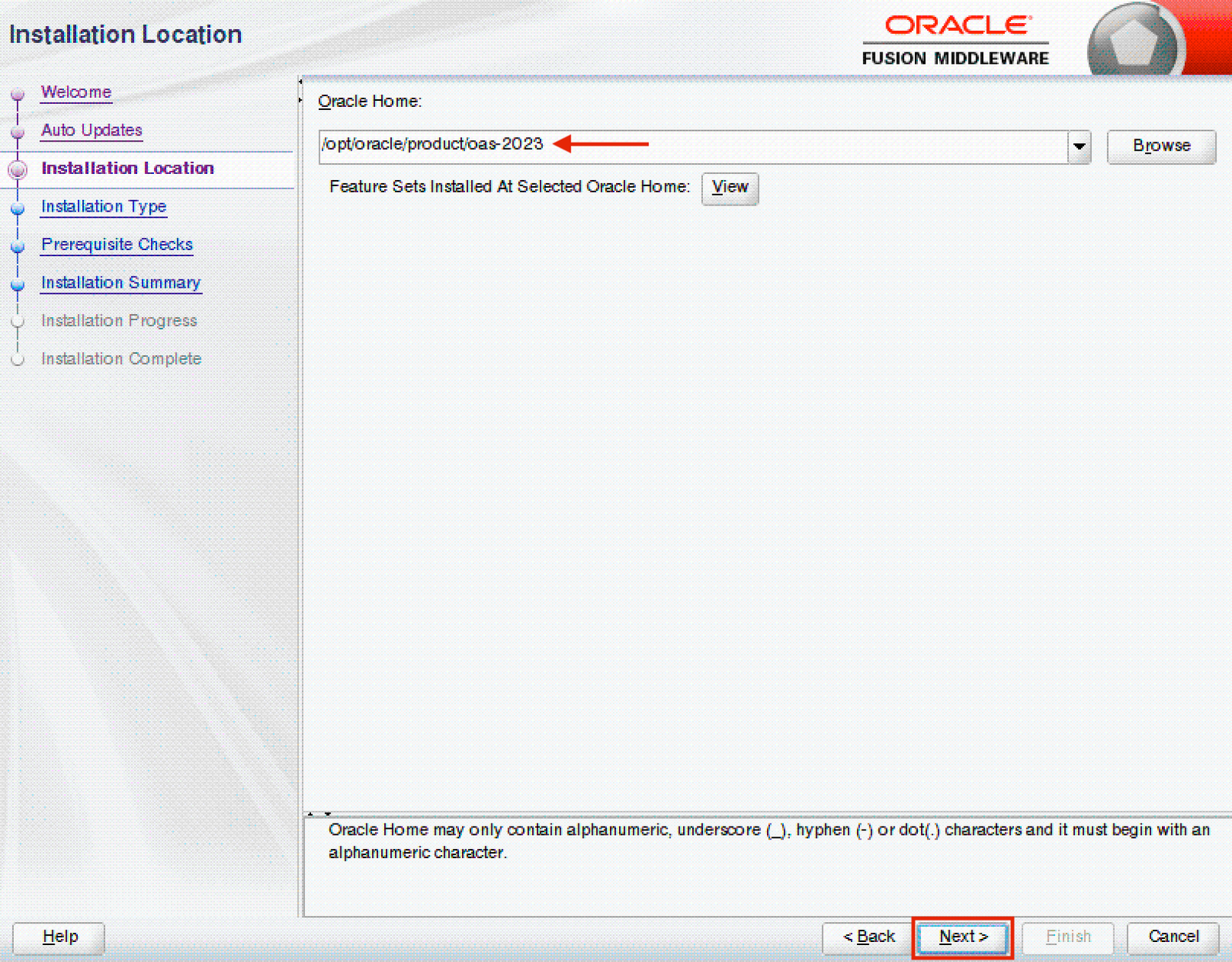Jump to the Installation Type step
Viewport: 1232px width, 962px height.
(104, 207)
